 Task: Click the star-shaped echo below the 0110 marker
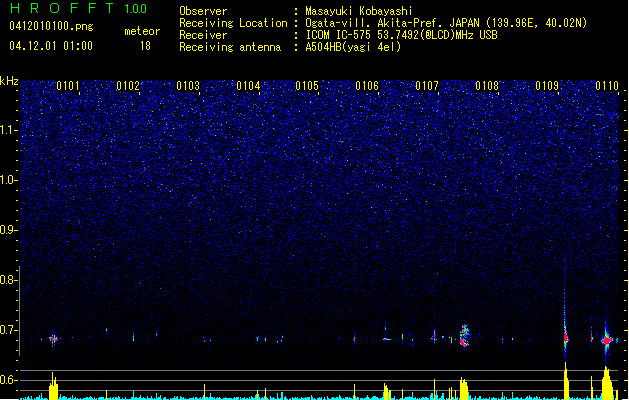[607, 341]
